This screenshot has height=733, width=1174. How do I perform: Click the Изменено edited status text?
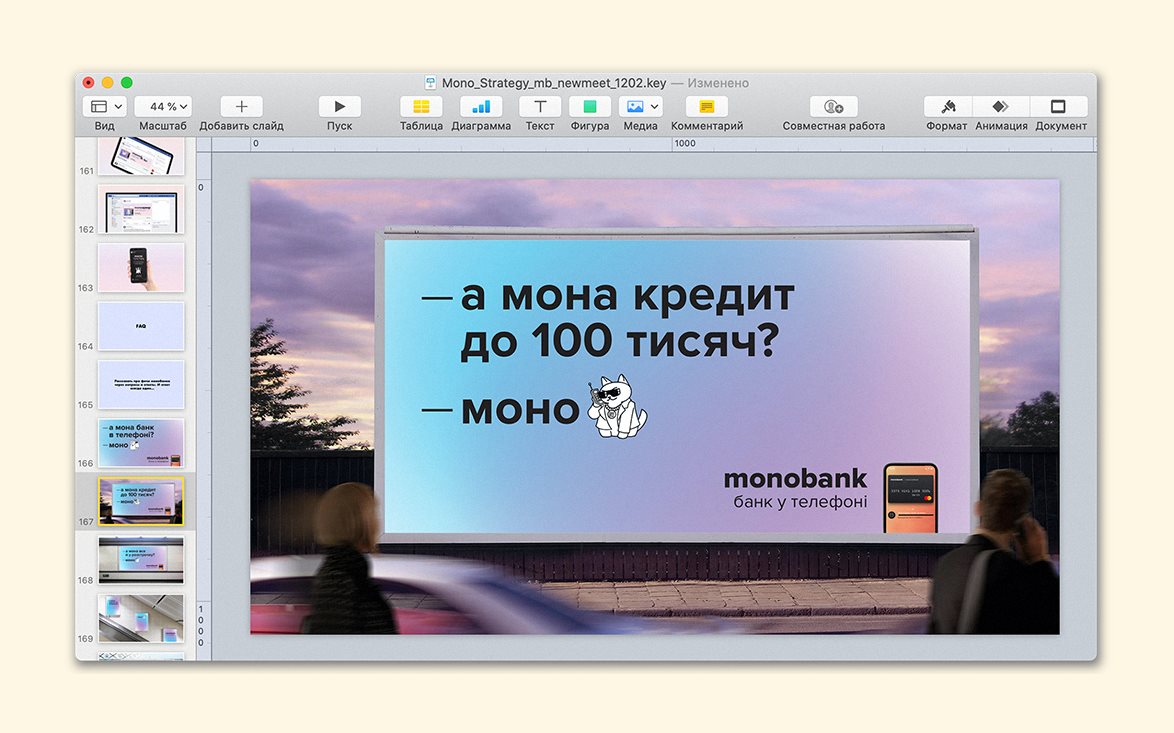pyautogui.click(x=717, y=83)
